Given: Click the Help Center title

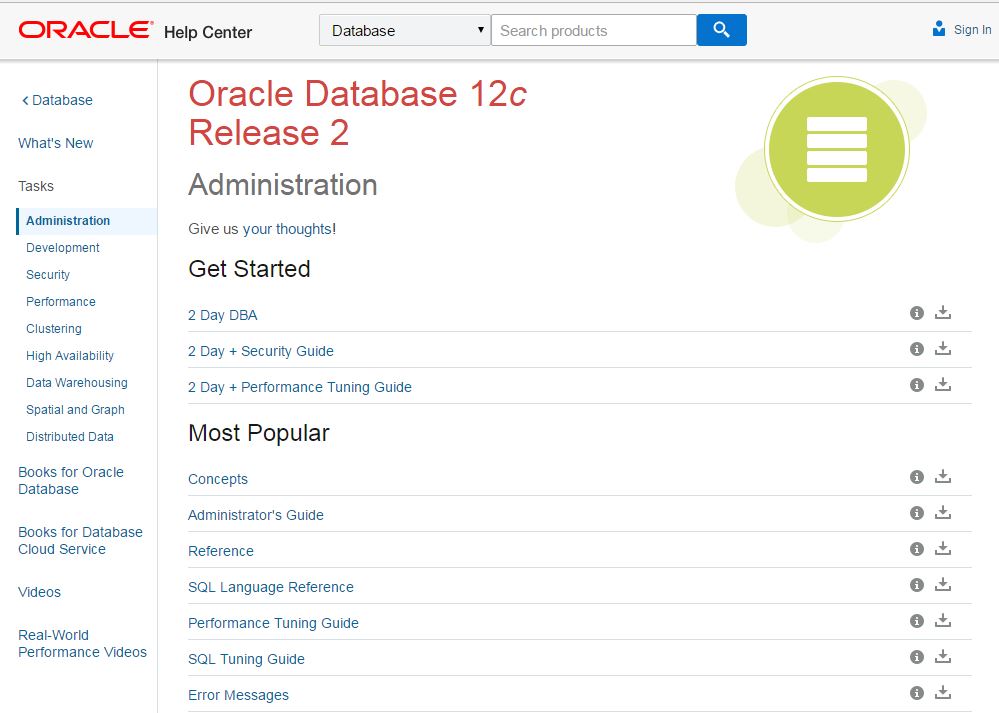Looking at the screenshot, I should [x=208, y=32].
